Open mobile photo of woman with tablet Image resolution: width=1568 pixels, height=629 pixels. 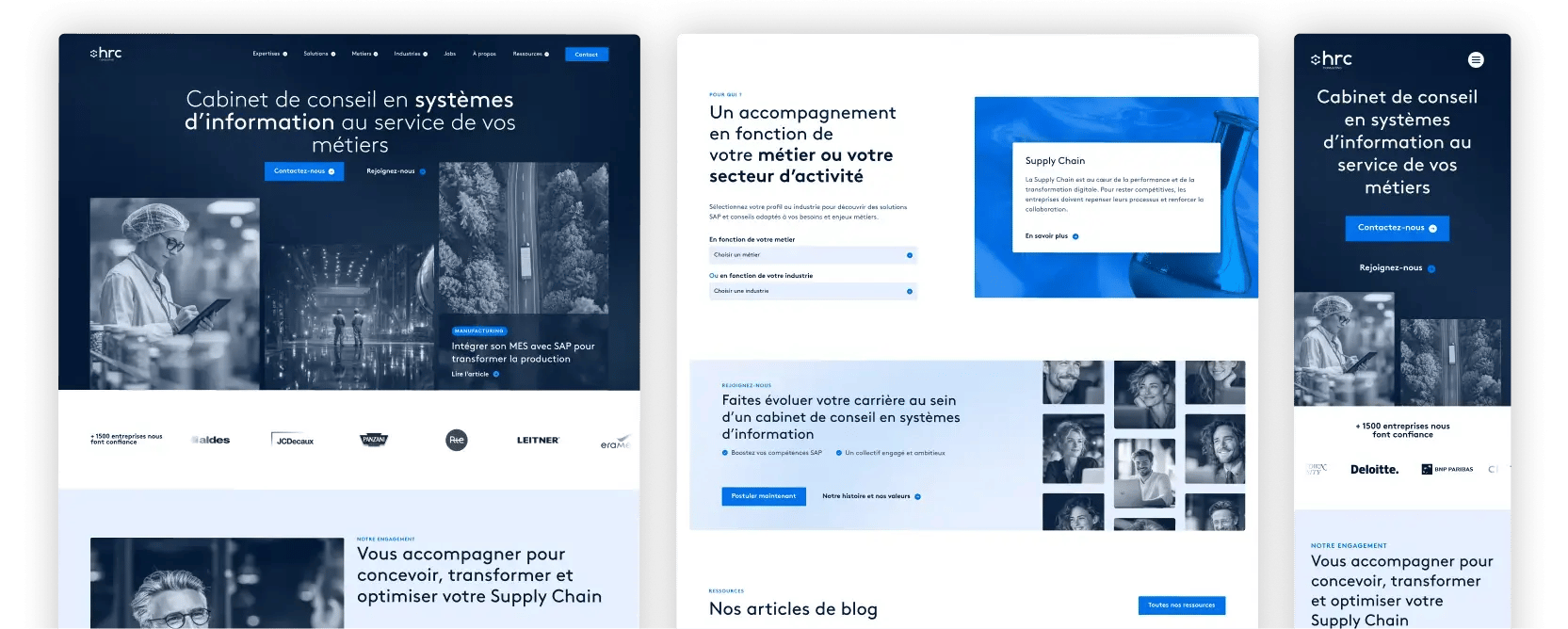point(1344,348)
